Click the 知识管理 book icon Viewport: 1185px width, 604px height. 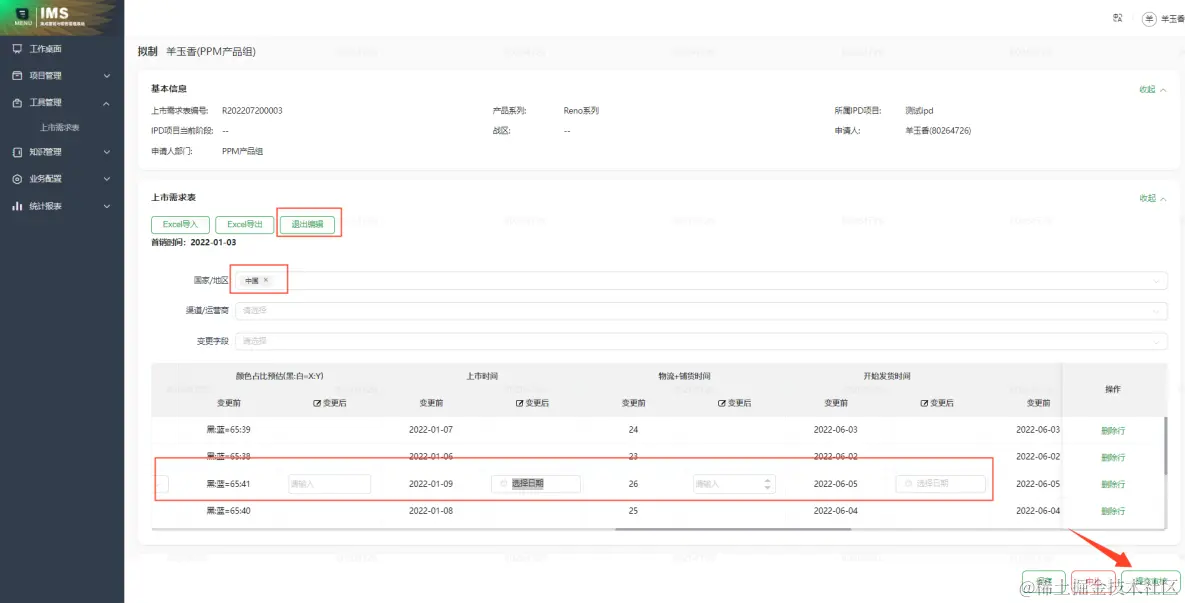(x=17, y=152)
